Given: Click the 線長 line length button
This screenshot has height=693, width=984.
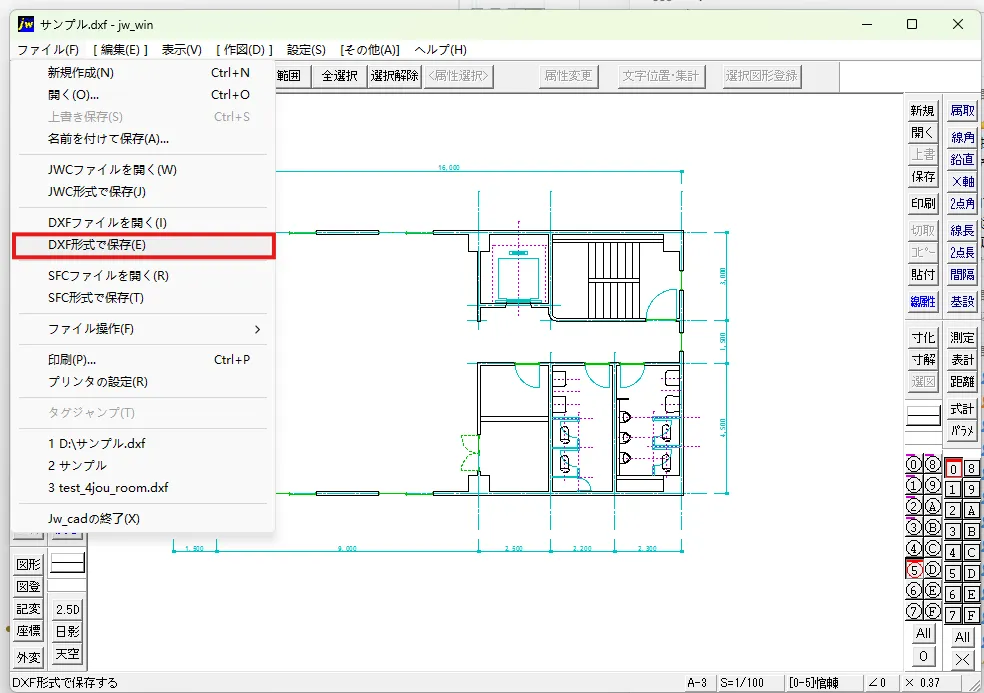Looking at the screenshot, I should pos(962,230).
